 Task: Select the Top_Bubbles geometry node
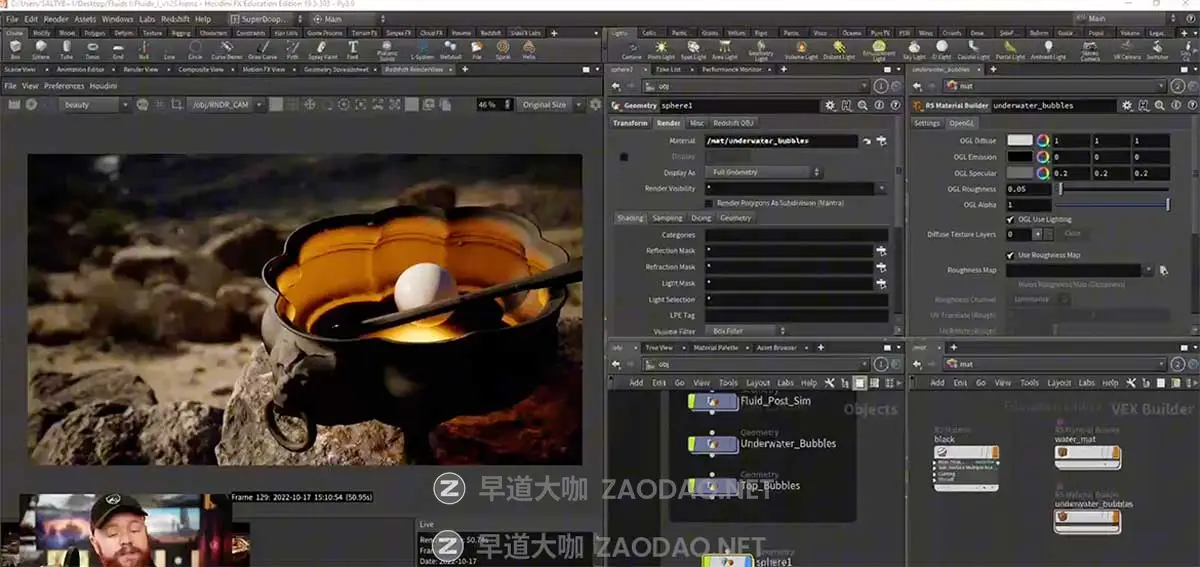click(713, 485)
